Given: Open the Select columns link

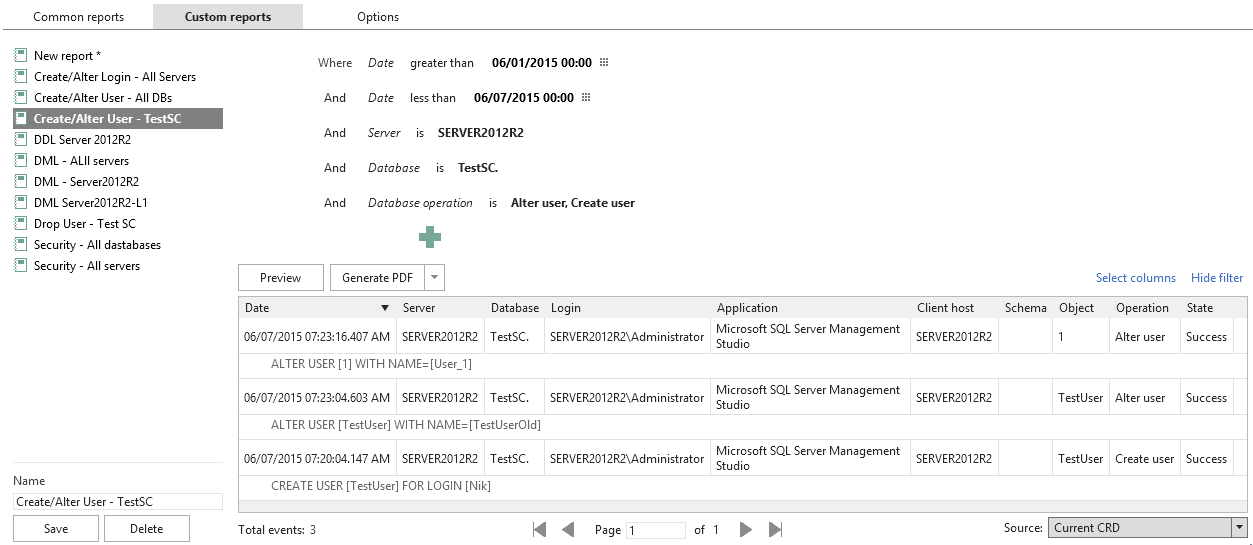Looking at the screenshot, I should click(1136, 278).
